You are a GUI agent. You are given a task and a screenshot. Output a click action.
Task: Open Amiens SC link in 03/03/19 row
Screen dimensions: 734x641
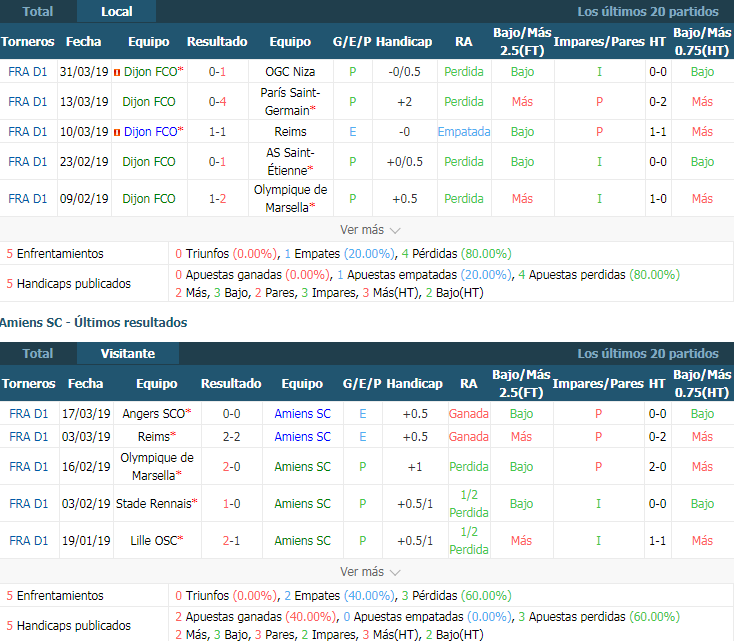(x=302, y=436)
